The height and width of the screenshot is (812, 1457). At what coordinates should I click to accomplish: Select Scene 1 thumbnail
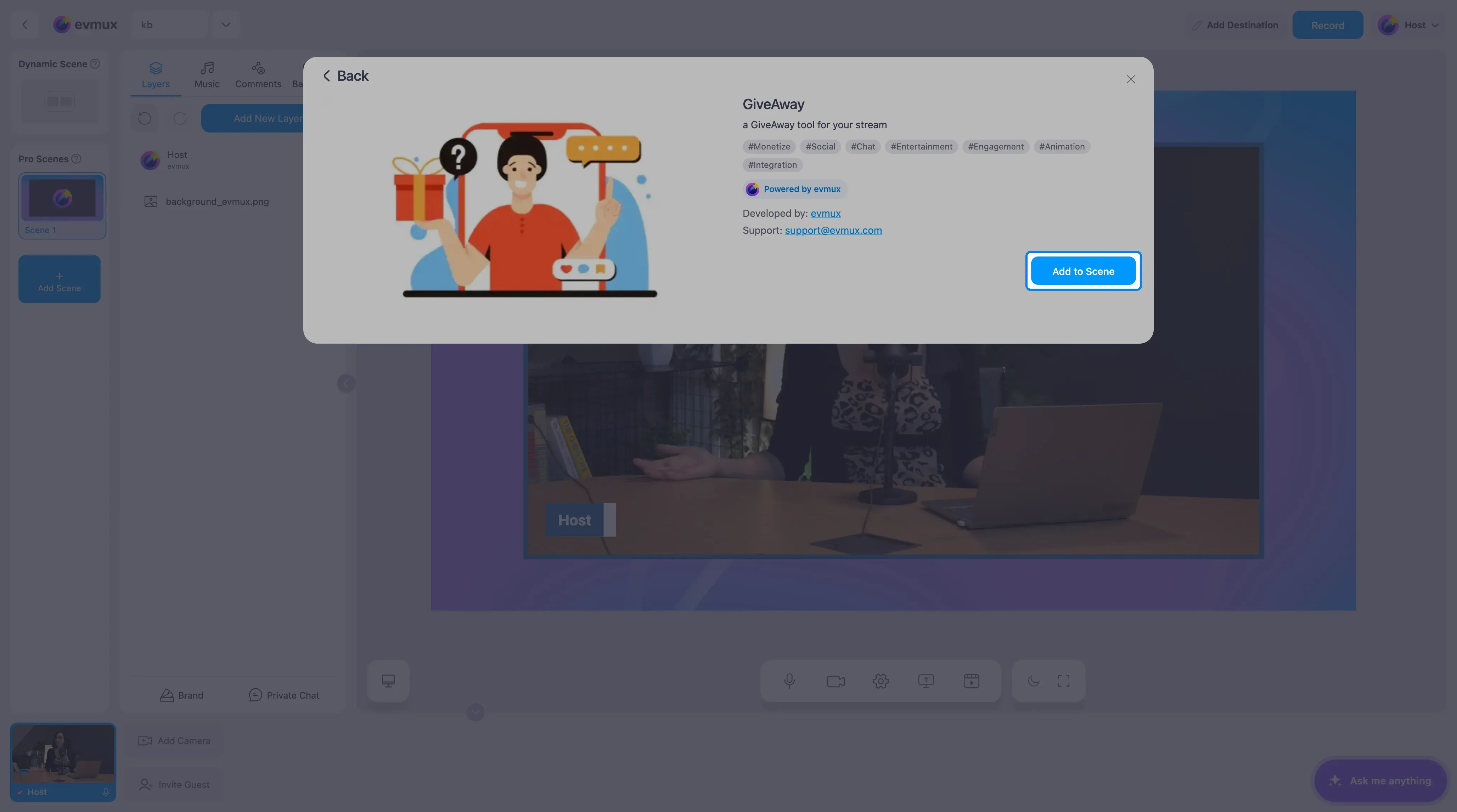pyautogui.click(x=62, y=205)
